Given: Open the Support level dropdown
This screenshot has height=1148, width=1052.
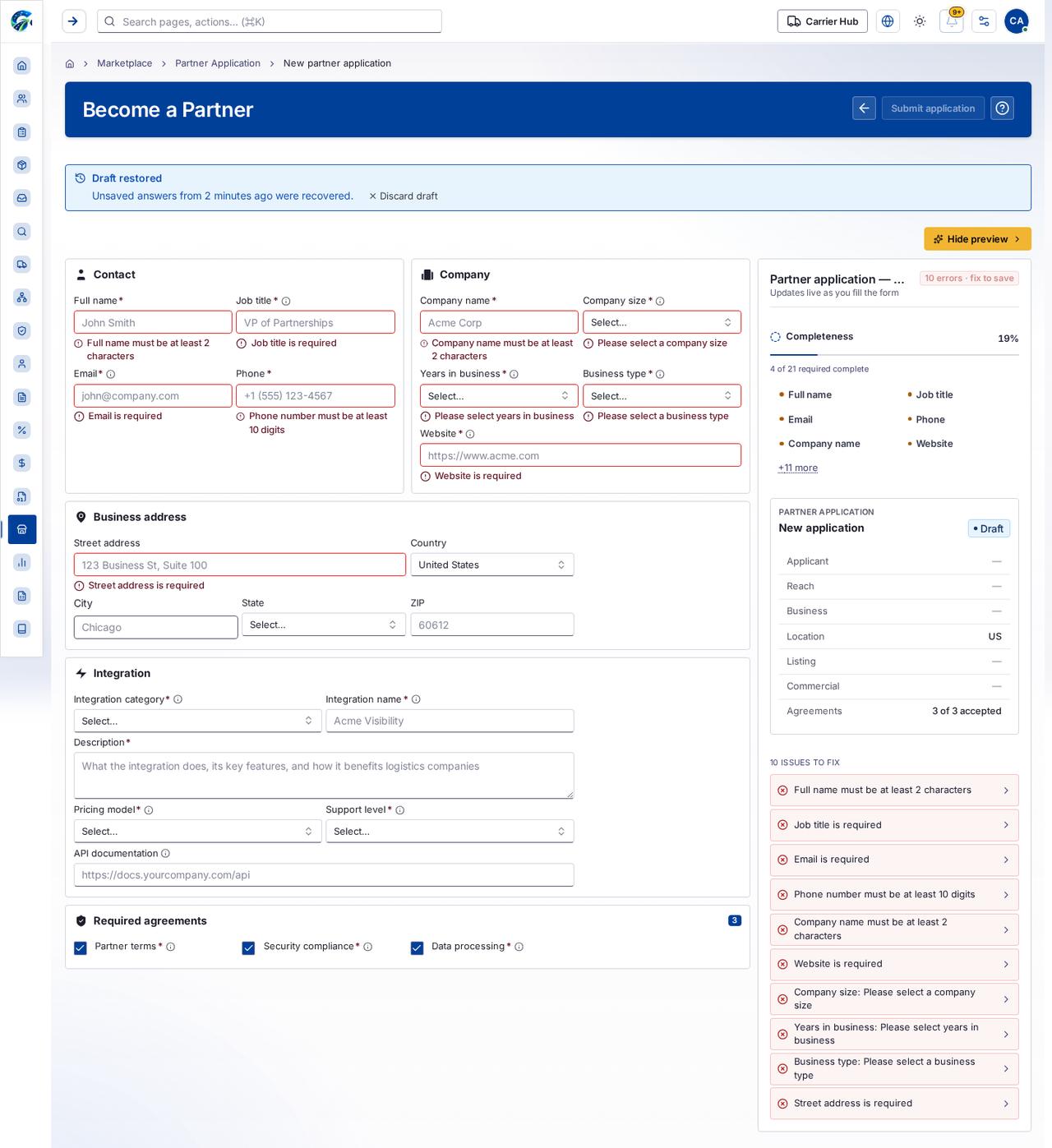Looking at the screenshot, I should (x=450, y=832).
